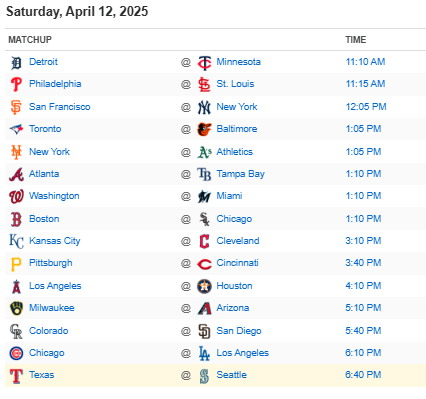Select the Athletics team link
Viewport: 426px width, 399px height.
click(235, 152)
